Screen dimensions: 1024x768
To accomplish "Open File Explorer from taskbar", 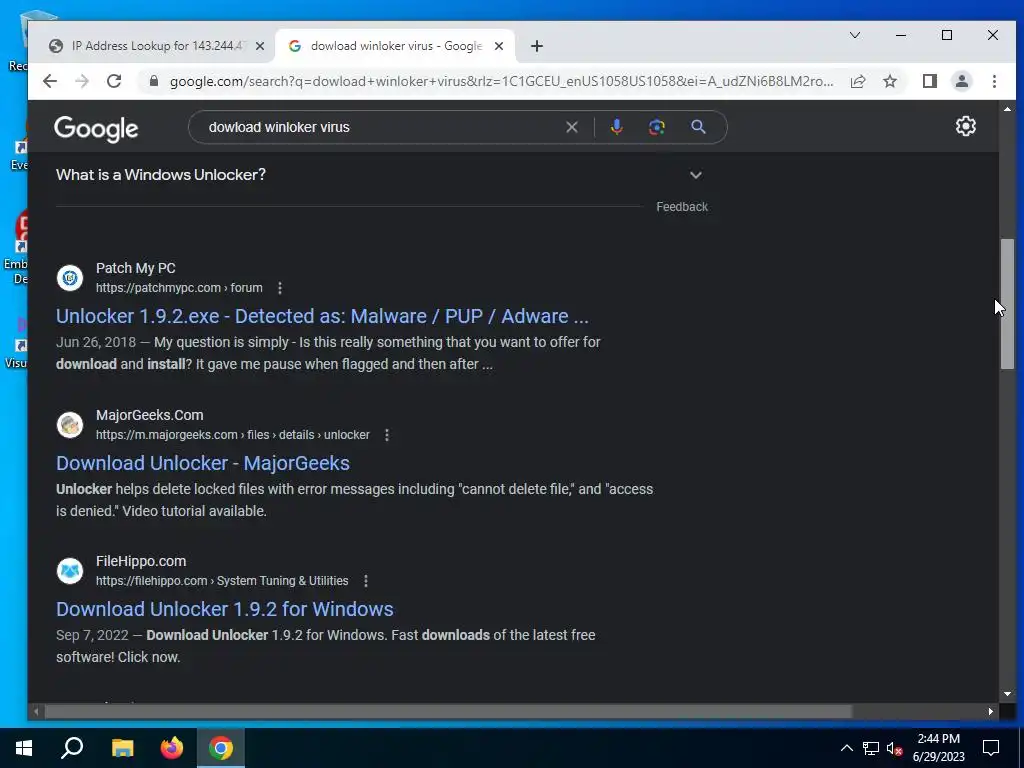I will click(122, 748).
